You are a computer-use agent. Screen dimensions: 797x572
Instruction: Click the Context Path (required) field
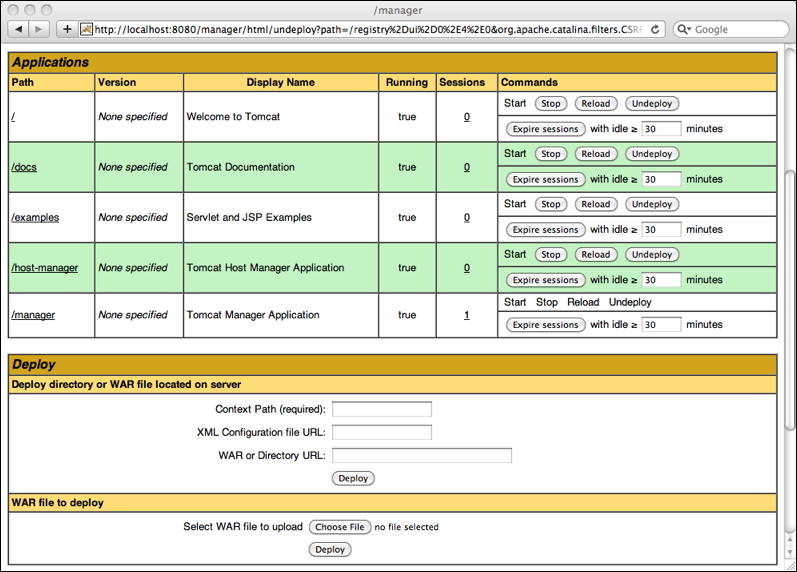click(382, 409)
